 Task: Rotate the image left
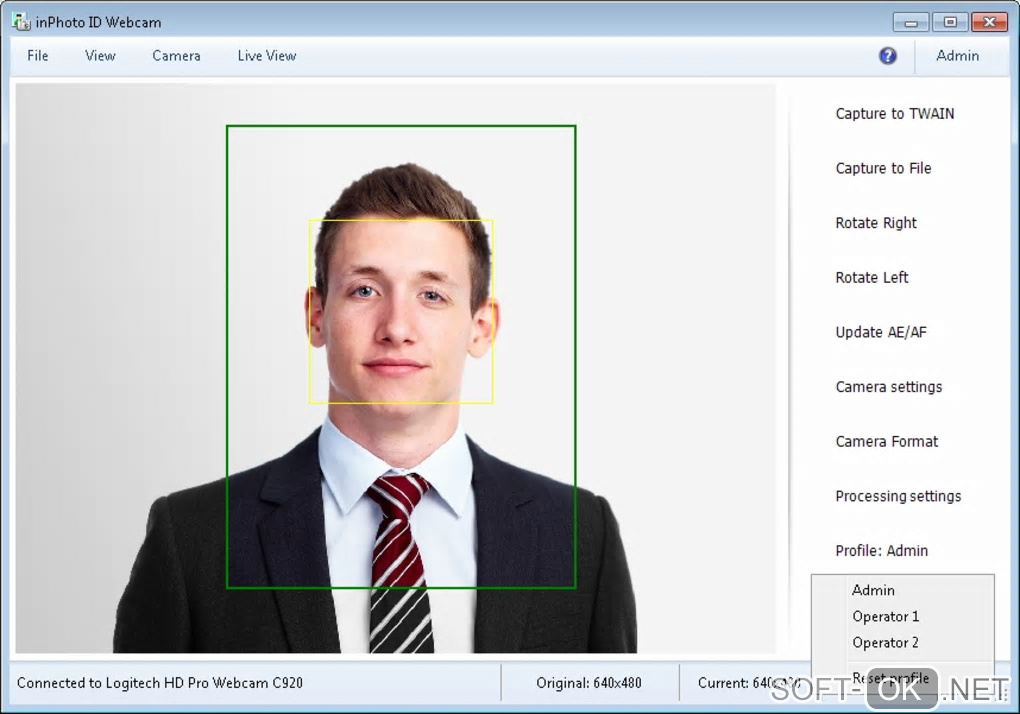872,278
